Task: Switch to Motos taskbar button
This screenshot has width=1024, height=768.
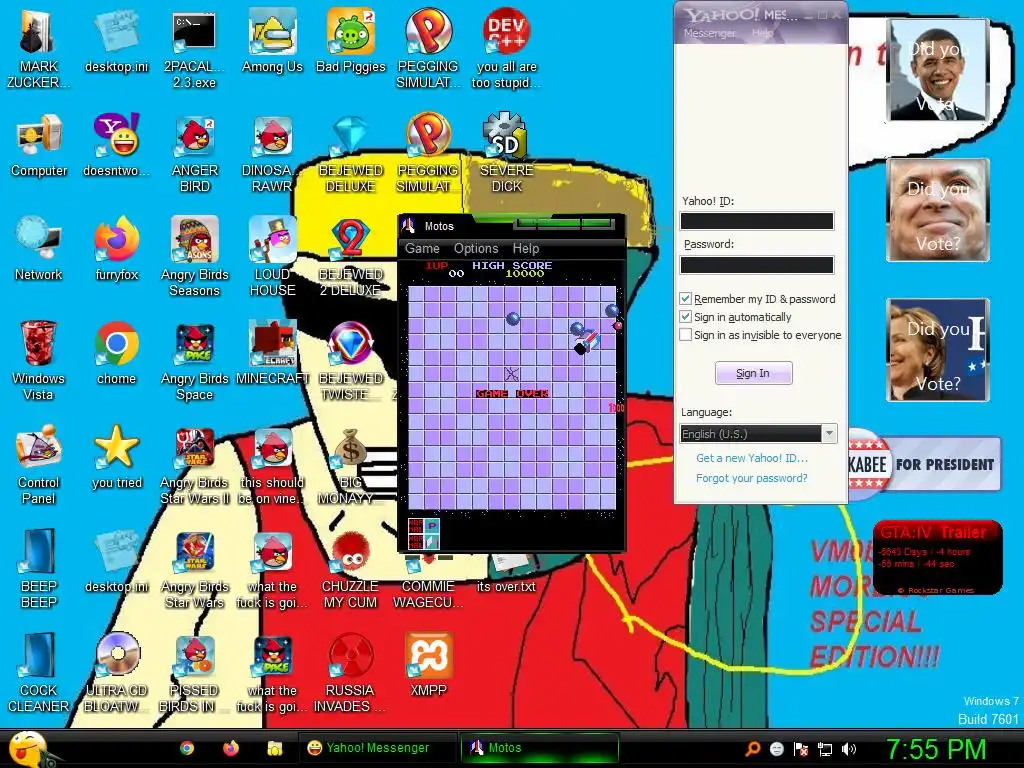Action: [x=539, y=748]
